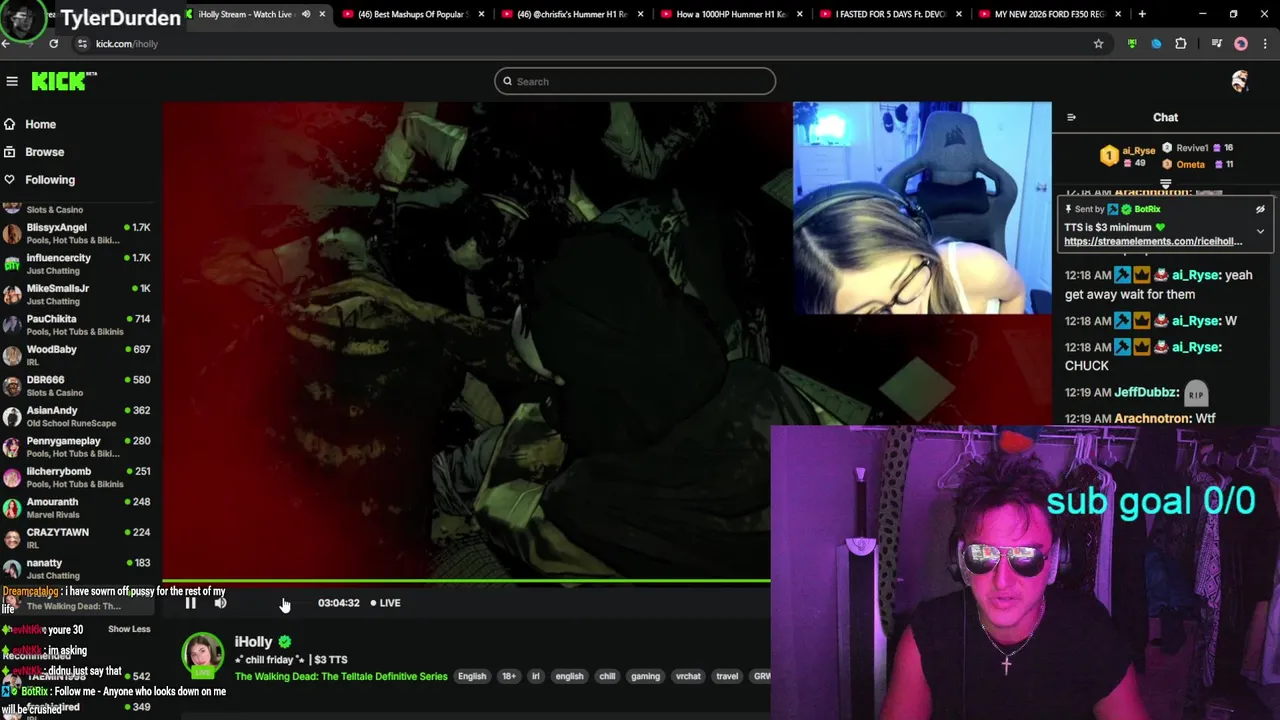This screenshot has width=1280, height=720.
Task: Select the travel tag
Action: 727,677
